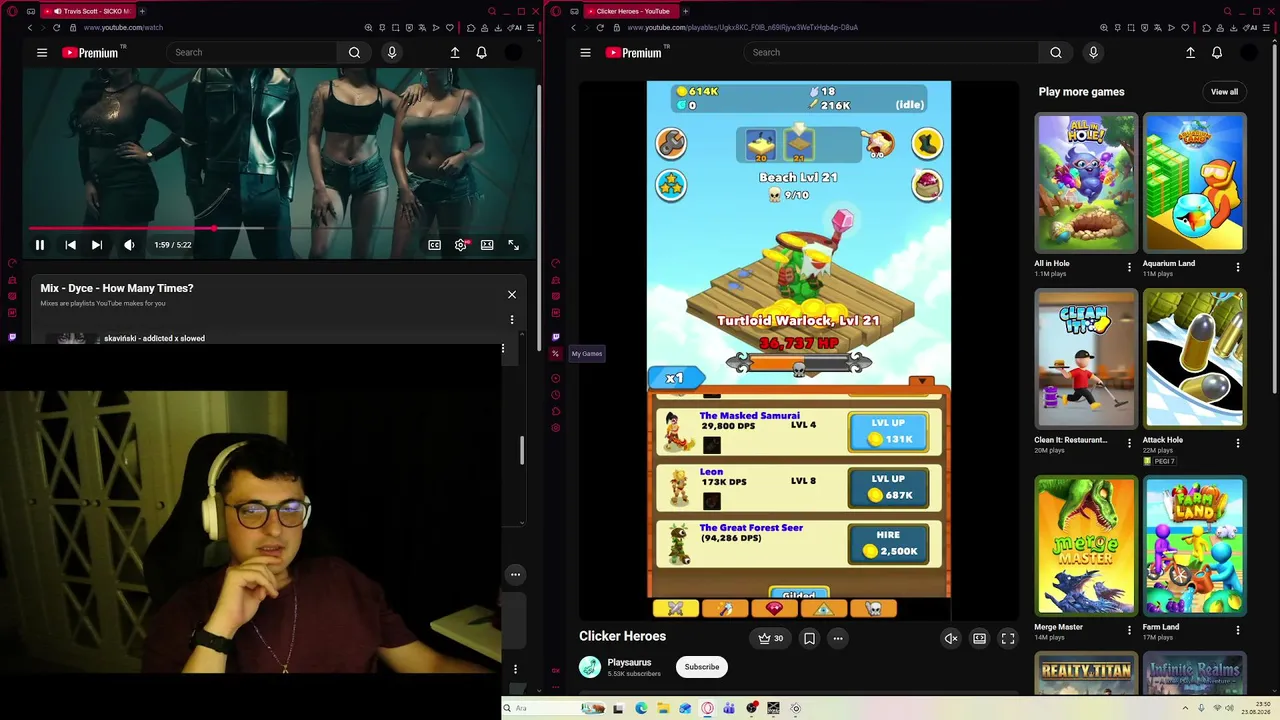This screenshot has height=720, width=1280.
Task: Open the skull tab in game
Action: [873, 608]
